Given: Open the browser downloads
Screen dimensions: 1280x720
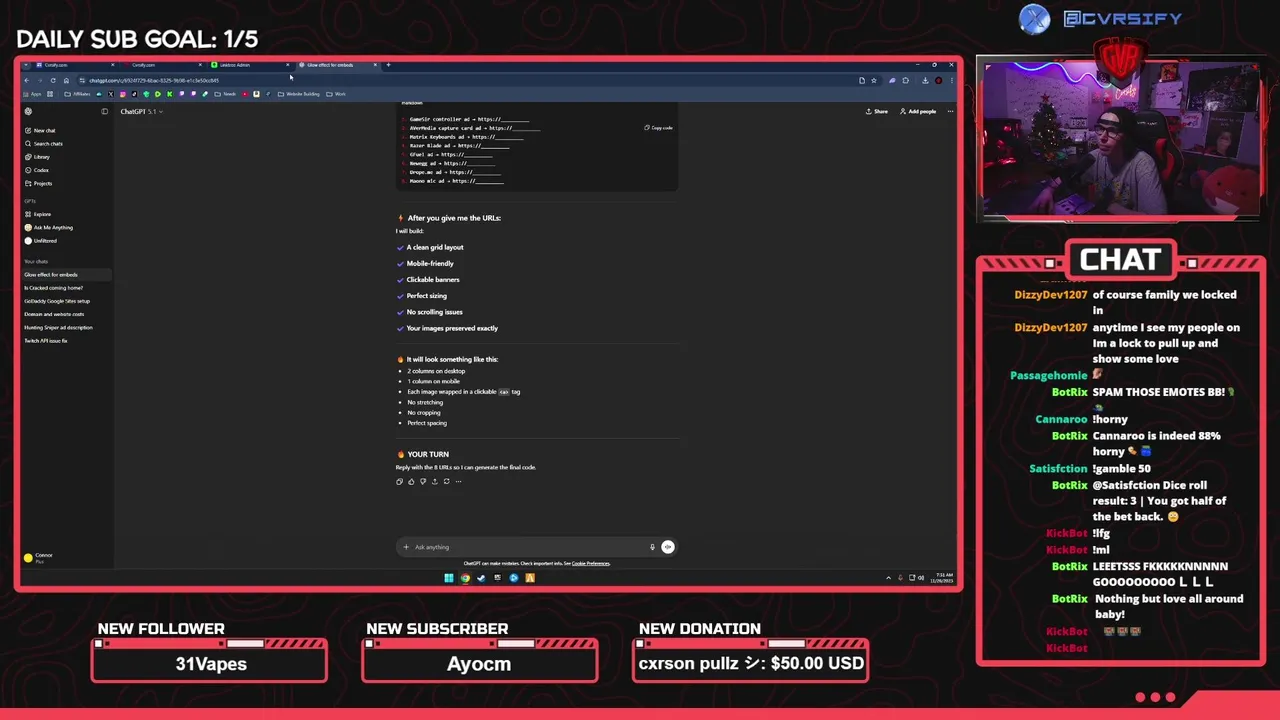Looking at the screenshot, I should pos(925,80).
